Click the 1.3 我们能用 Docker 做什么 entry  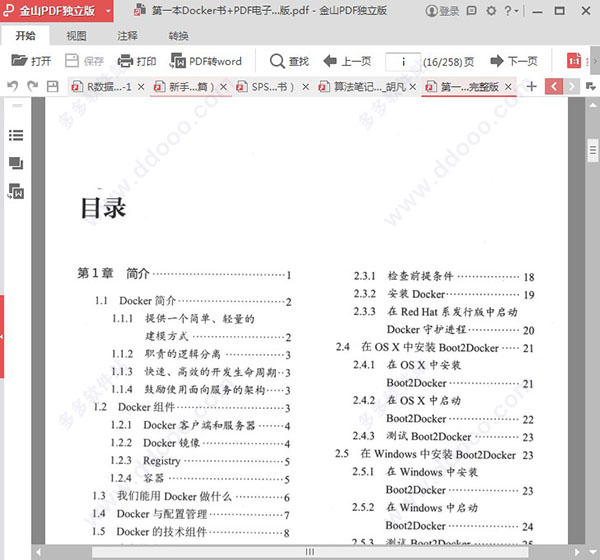click(x=191, y=496)
